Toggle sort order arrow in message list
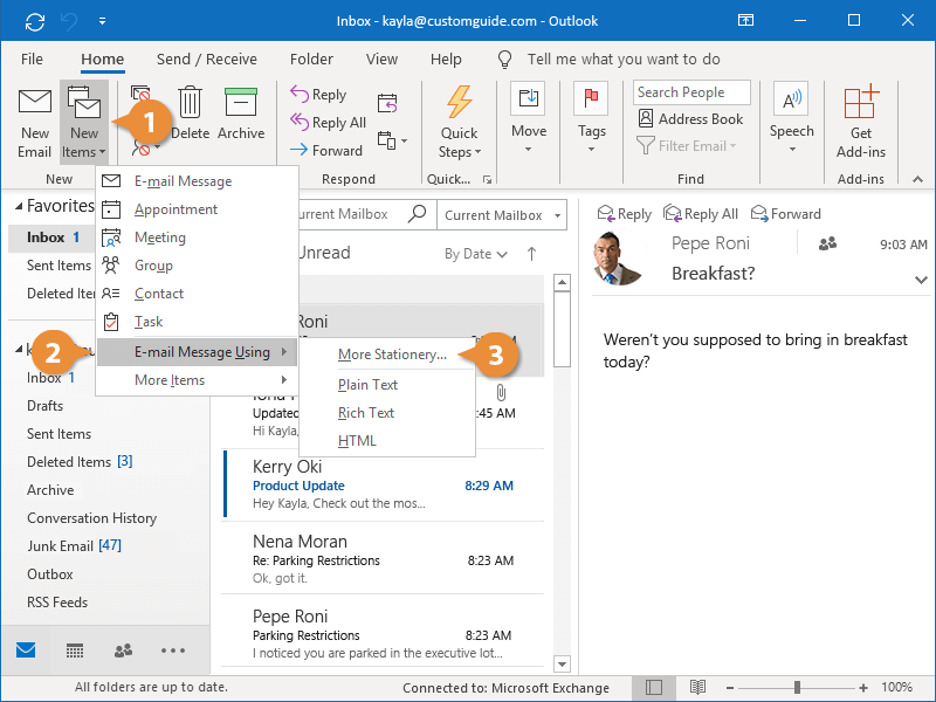 coord(532,254)
